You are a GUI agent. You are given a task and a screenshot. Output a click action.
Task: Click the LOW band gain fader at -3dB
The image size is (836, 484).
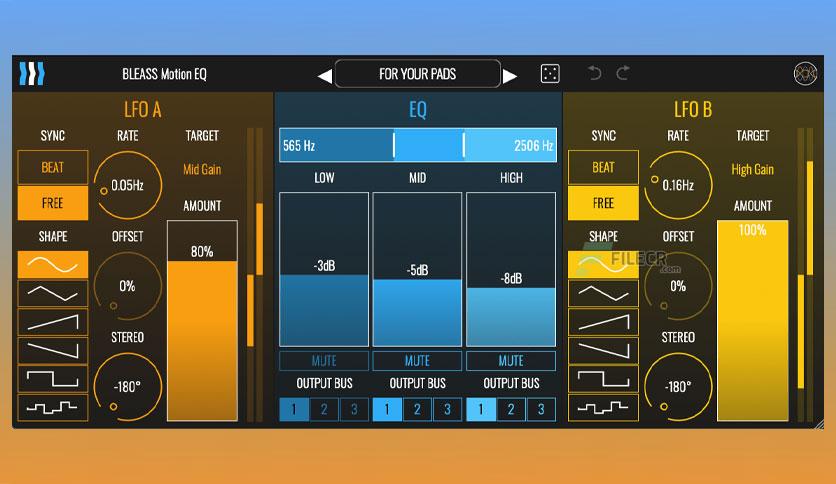coord(324,269)
